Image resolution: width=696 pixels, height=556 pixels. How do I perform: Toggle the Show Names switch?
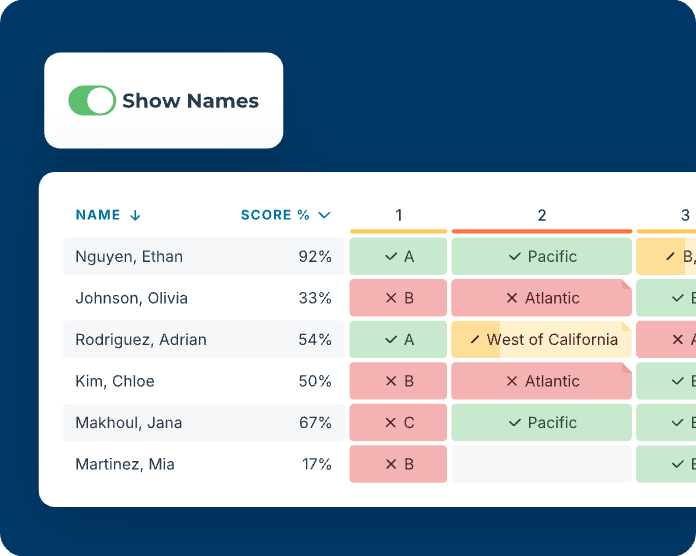pos(91,100)
